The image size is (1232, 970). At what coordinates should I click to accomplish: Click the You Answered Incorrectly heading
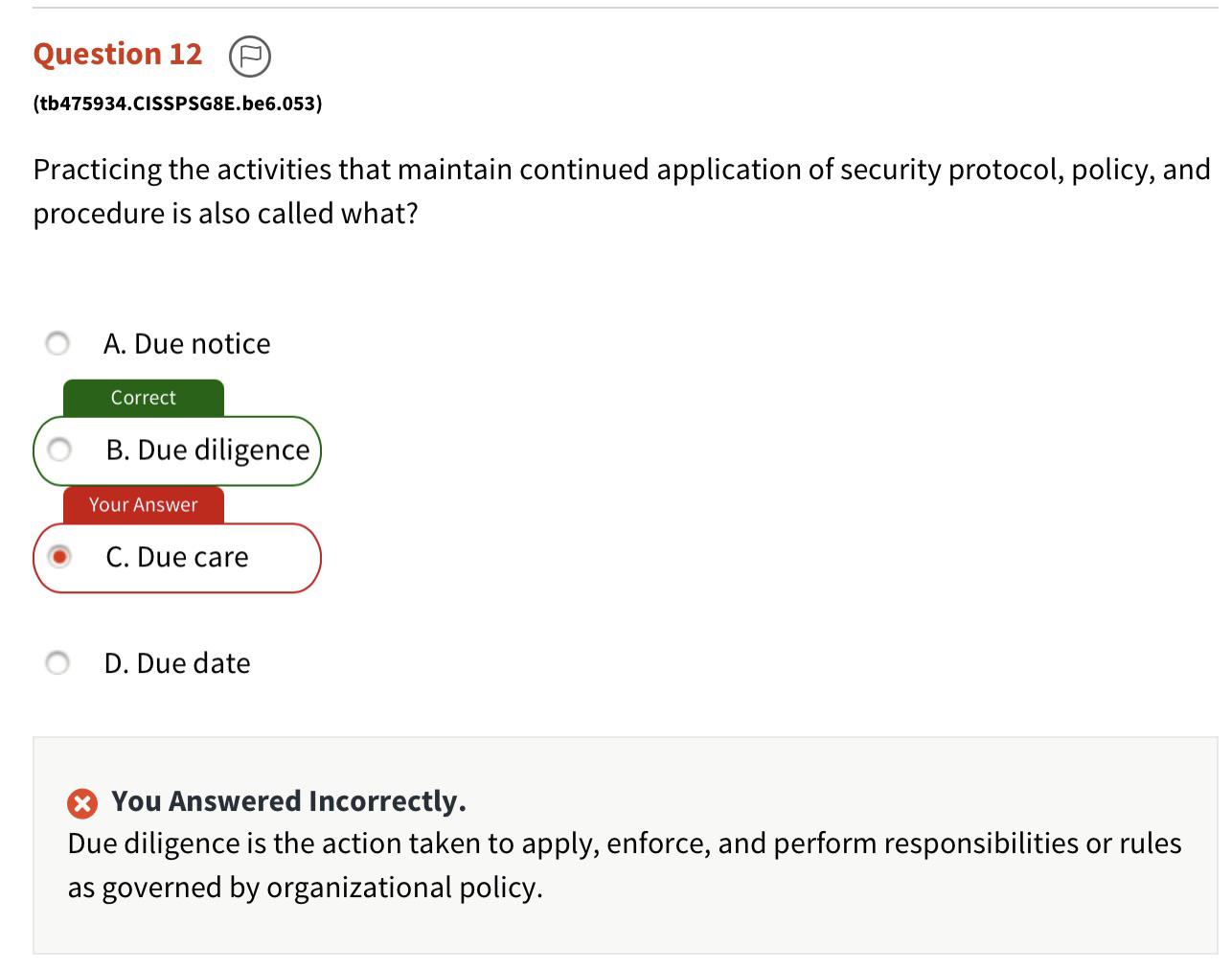pyautogui.click(x=287, y=801)
